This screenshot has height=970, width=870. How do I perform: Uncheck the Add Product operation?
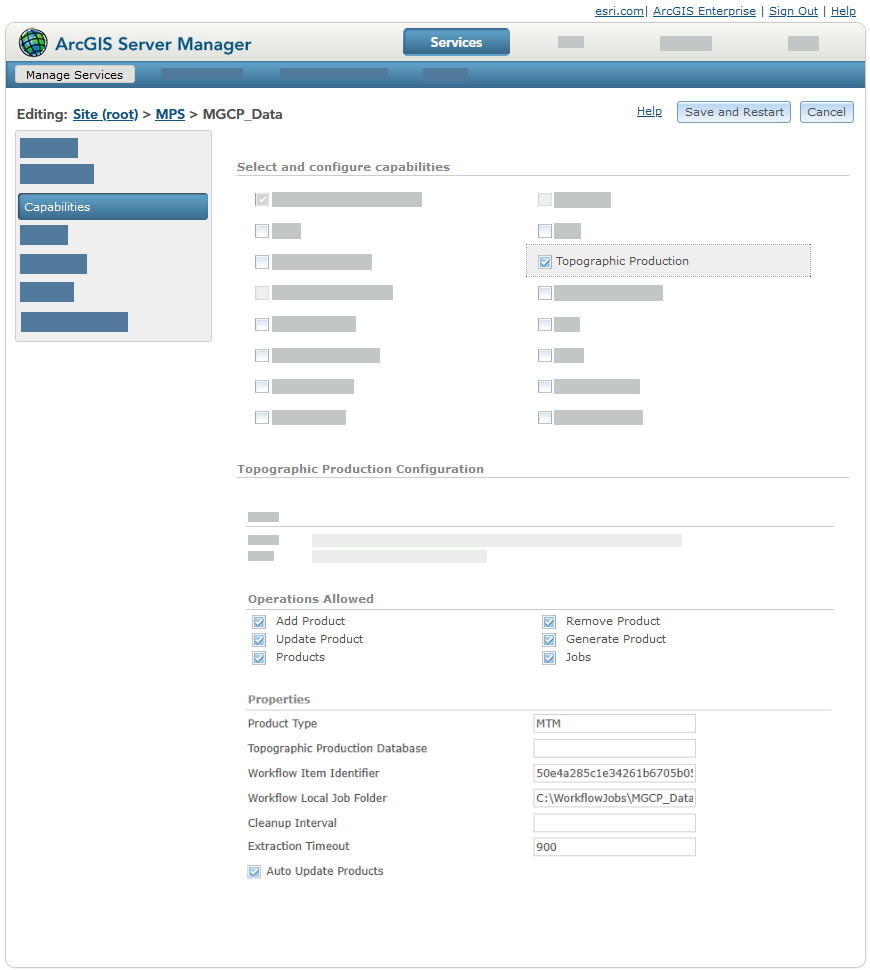[x=260, y=621]
